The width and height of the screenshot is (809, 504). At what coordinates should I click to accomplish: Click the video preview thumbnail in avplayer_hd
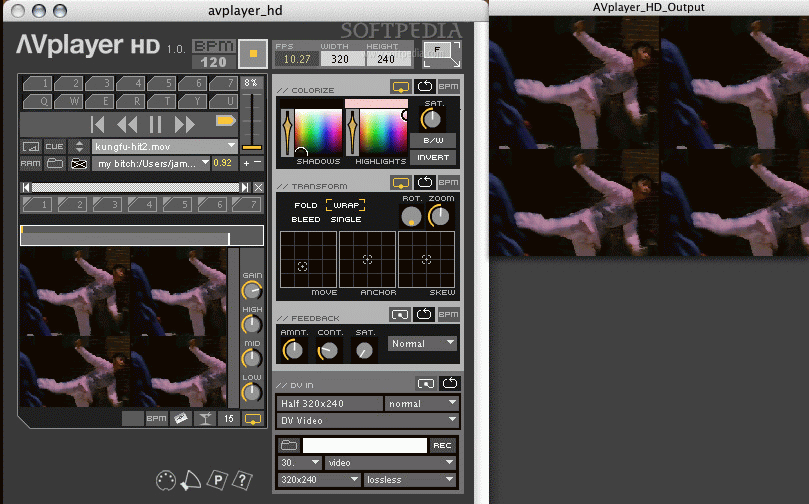click(123, 327)
